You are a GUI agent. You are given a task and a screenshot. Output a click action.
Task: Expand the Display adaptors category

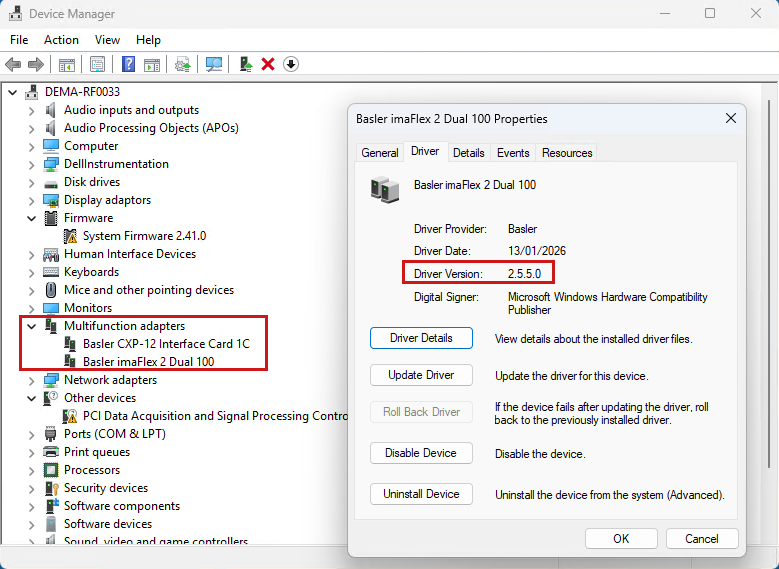[x=31, y=200]
